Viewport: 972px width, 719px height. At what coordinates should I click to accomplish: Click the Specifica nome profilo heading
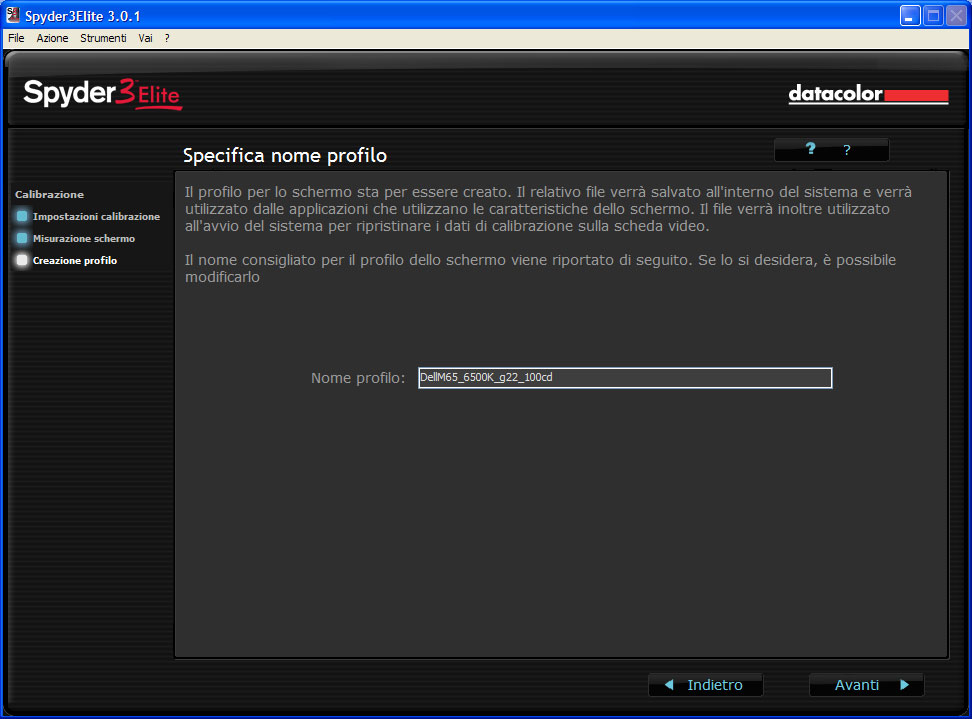click(285, 156)
